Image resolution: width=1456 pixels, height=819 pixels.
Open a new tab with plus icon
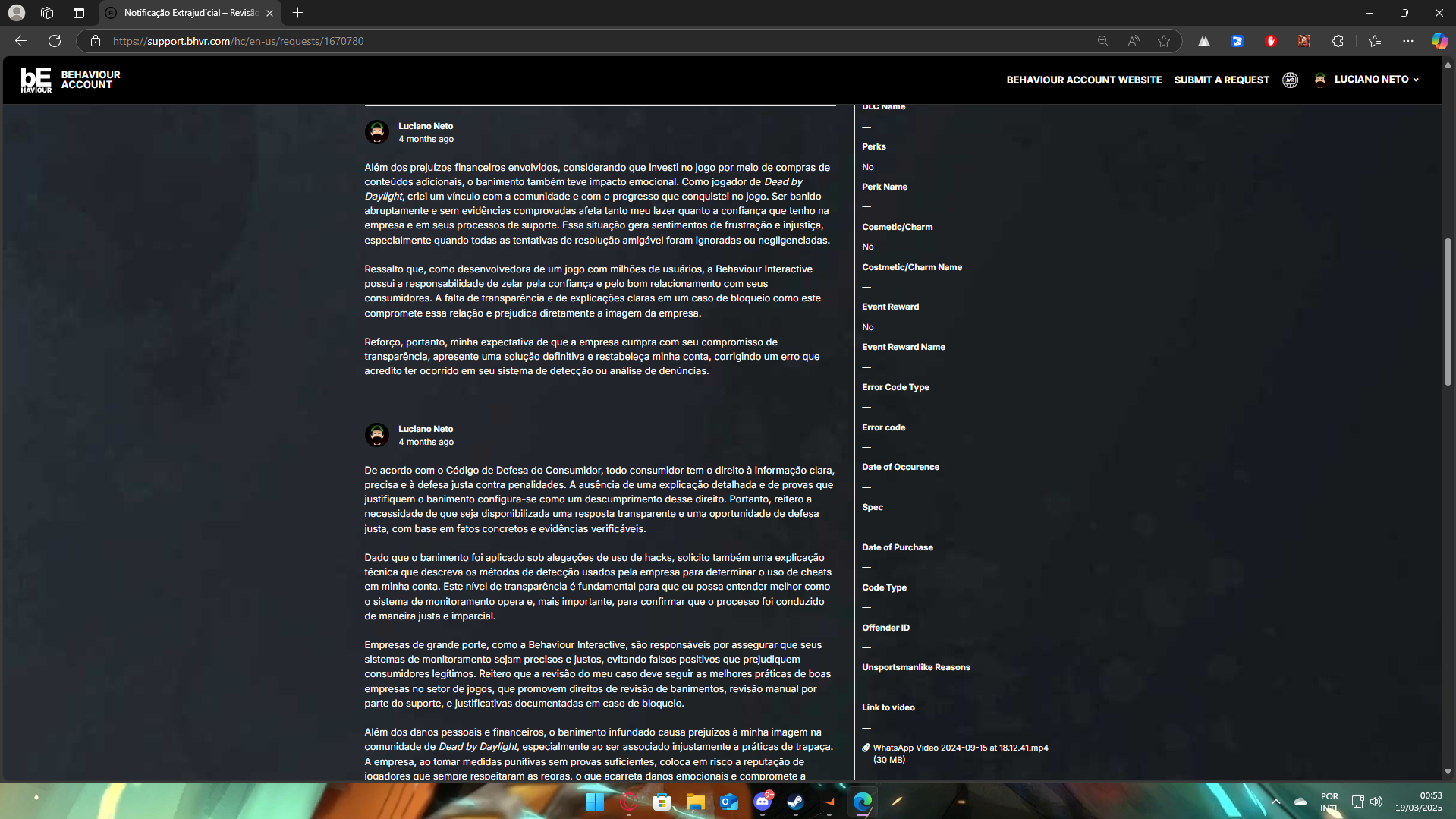298,13
